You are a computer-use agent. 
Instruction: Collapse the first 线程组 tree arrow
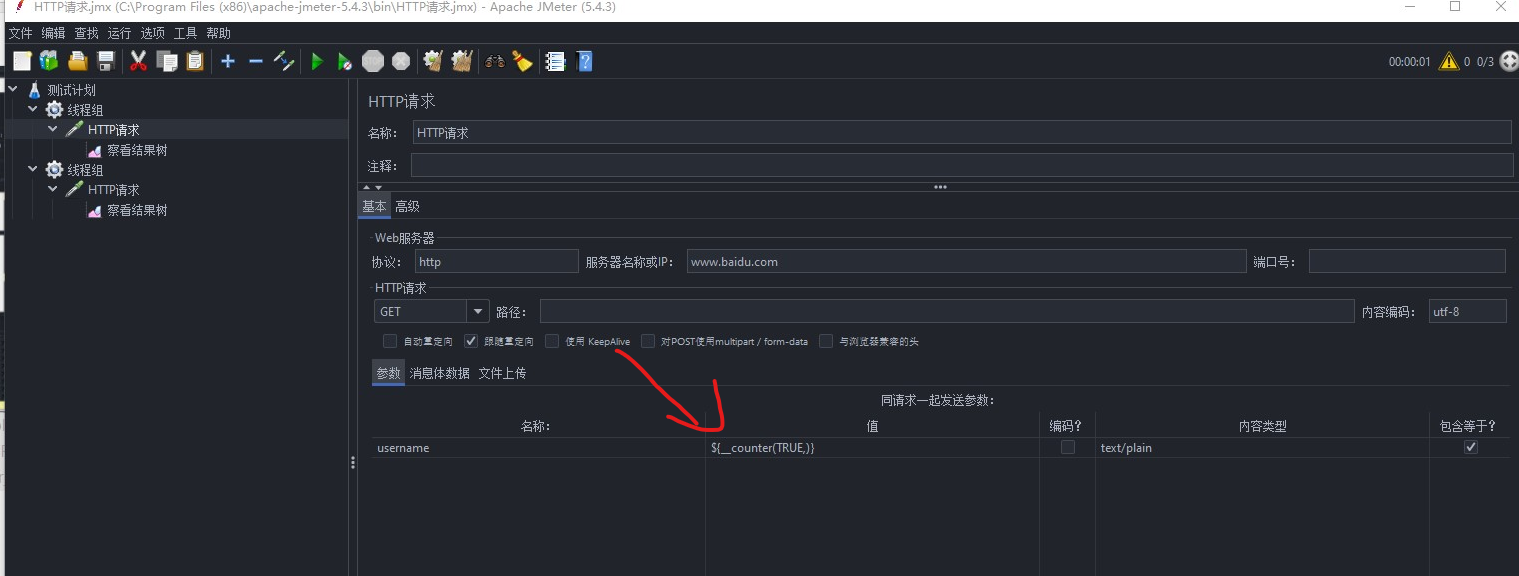[x=33, y=109]
